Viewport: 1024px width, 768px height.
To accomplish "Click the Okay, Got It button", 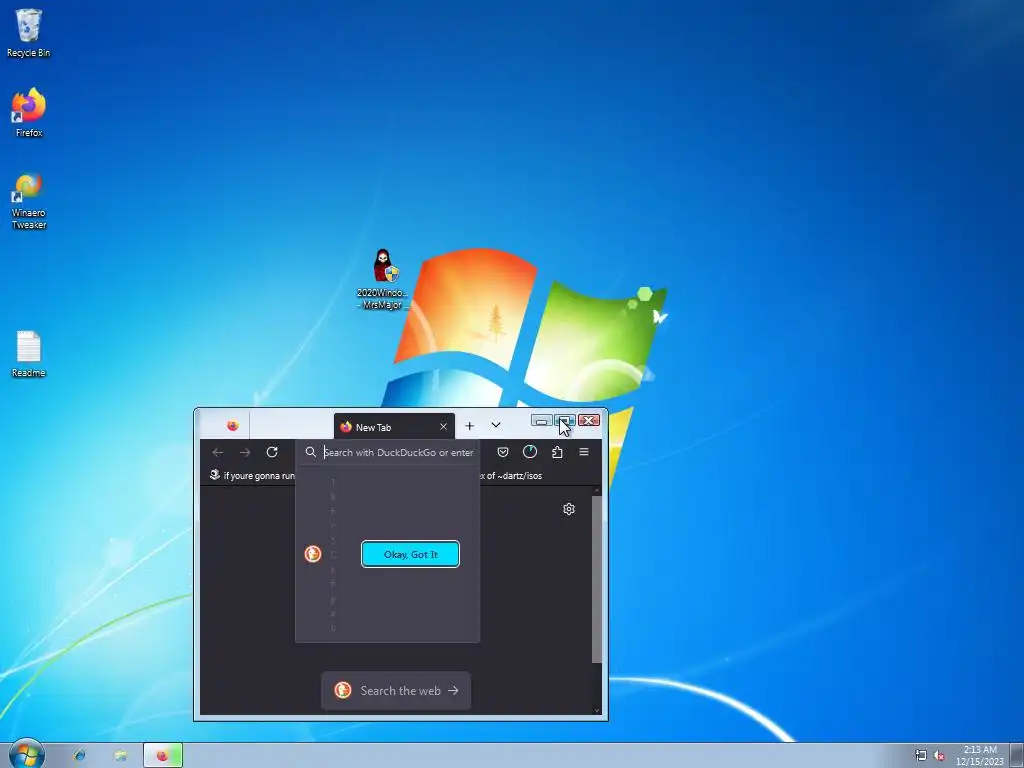I will (x=410, y=554).
